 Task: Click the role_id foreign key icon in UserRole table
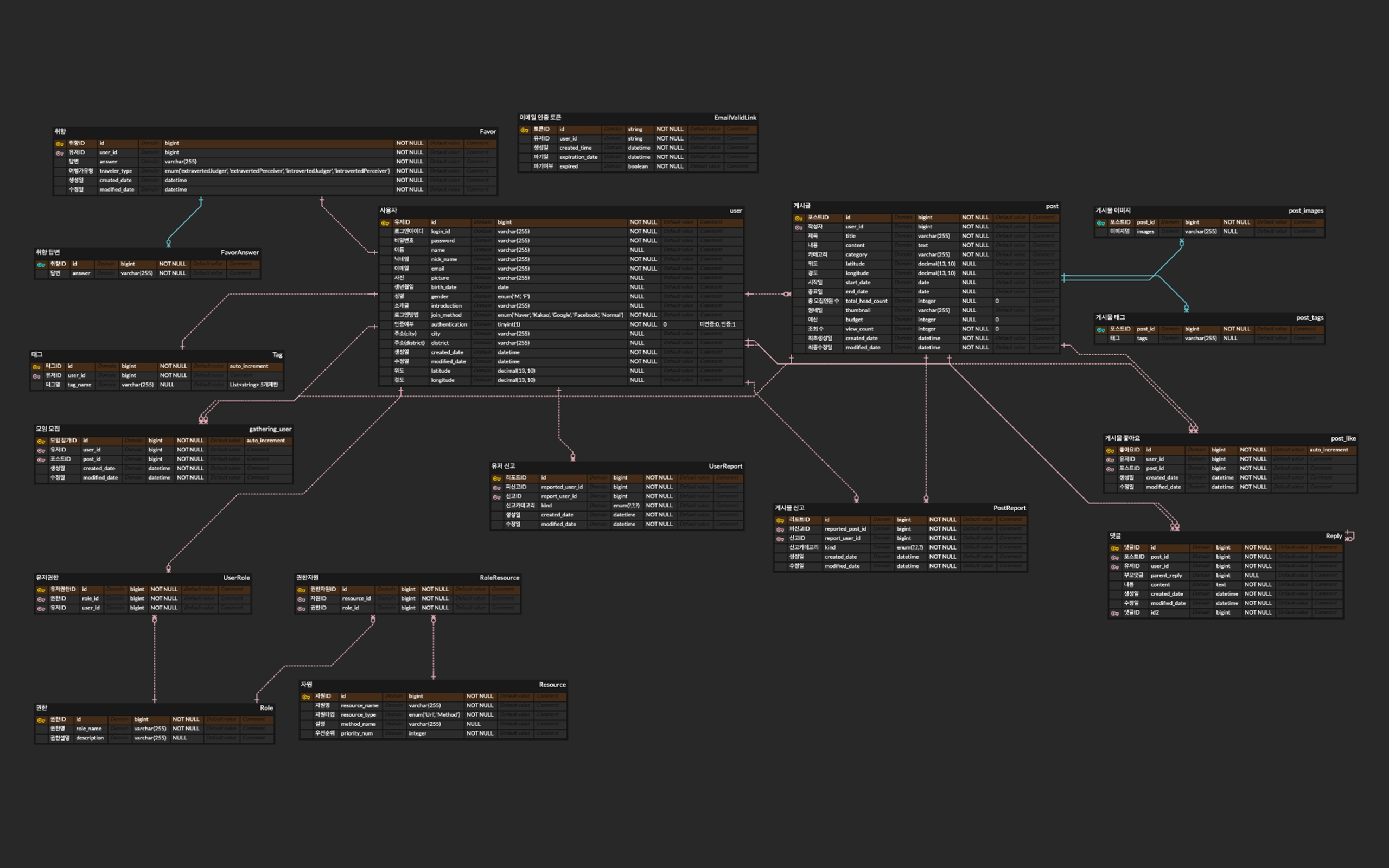click(41, 599)
